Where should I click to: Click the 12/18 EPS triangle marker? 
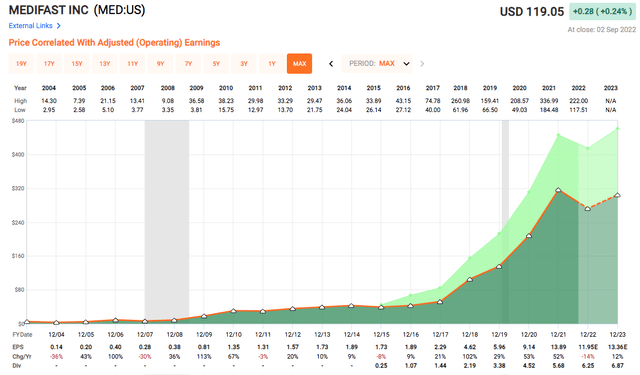click(470, 280)
